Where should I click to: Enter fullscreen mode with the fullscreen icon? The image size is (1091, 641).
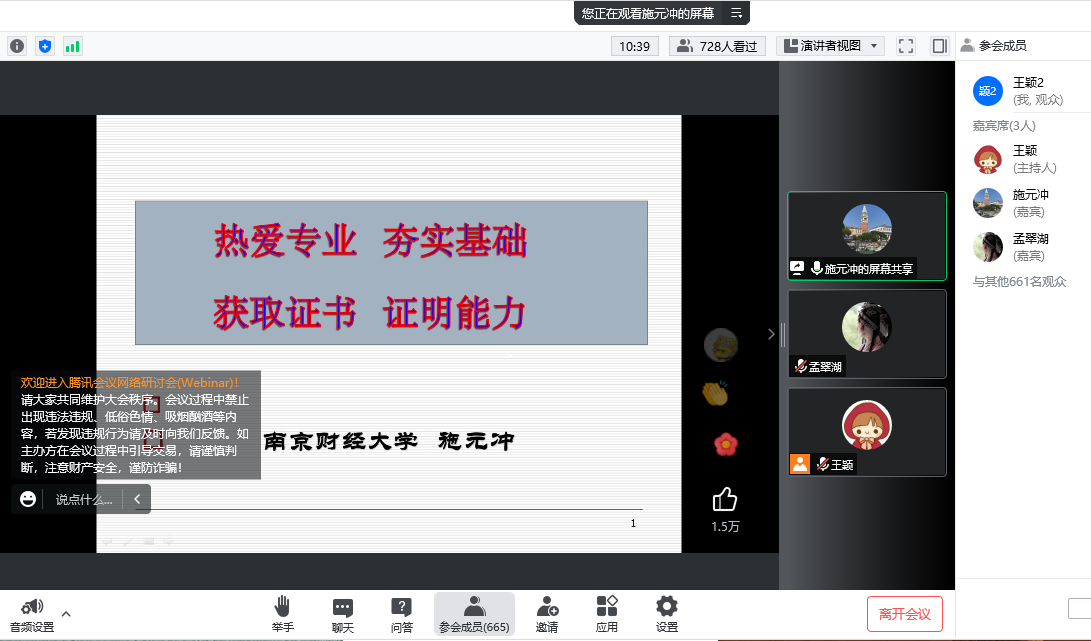click(x=906, y=46)
